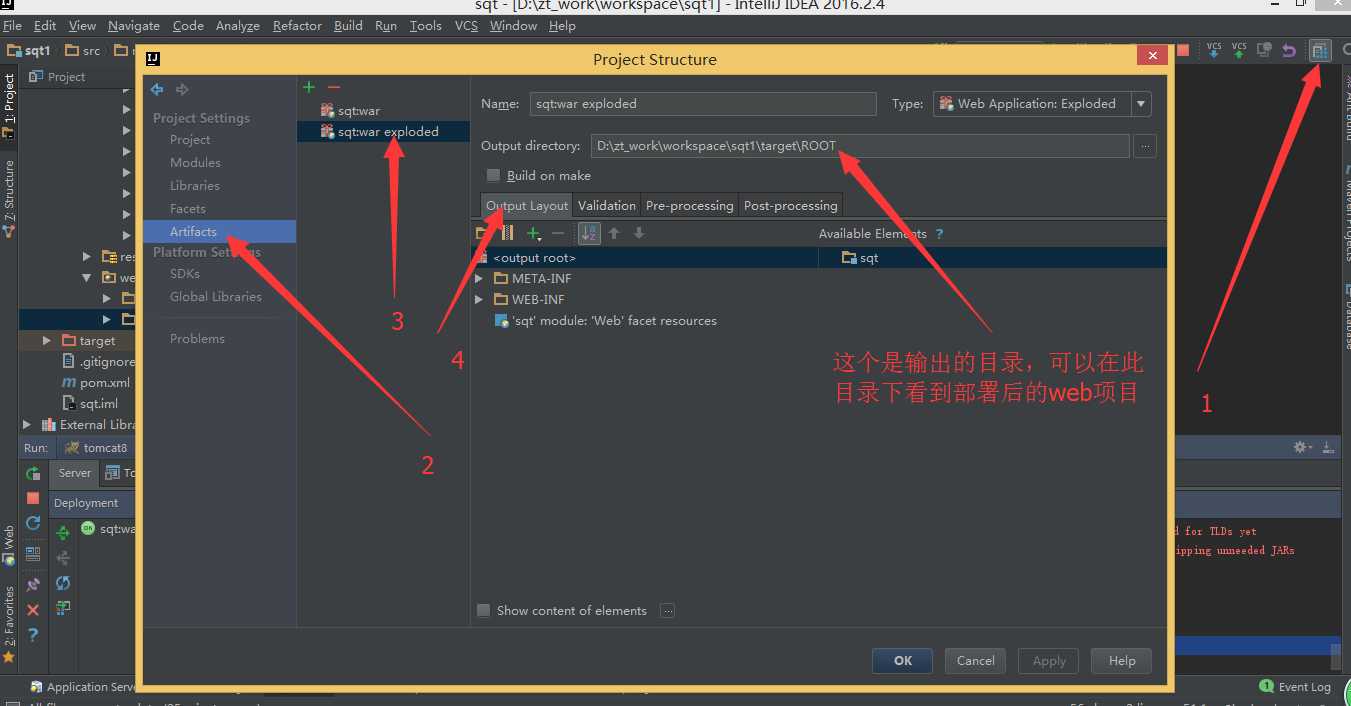Browse for Output directory with ellipsis button
Screen dimensions: 1351x706
(1146, 146)
